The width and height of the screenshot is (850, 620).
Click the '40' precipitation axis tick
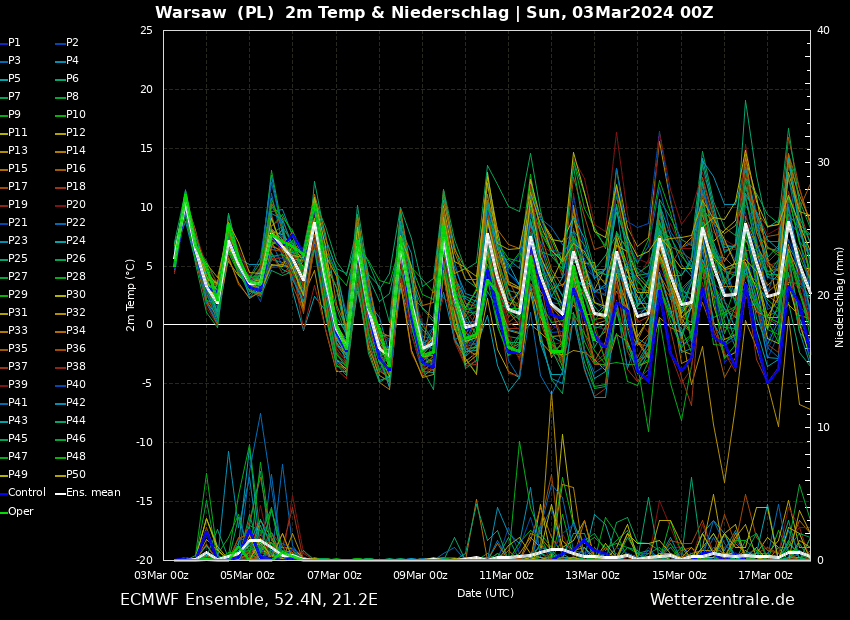[823, 30]
